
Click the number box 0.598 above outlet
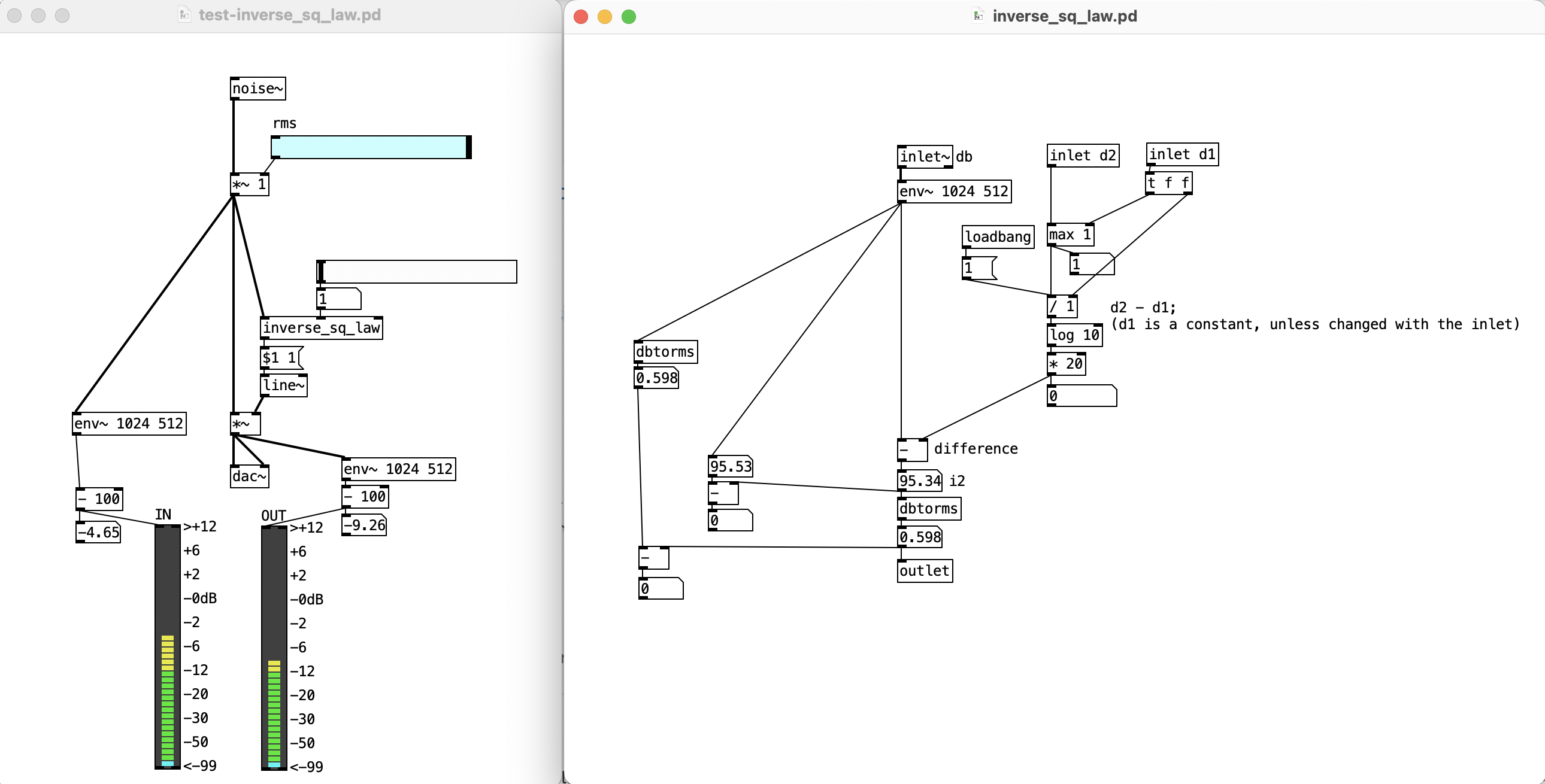click(x=919, y=537)
